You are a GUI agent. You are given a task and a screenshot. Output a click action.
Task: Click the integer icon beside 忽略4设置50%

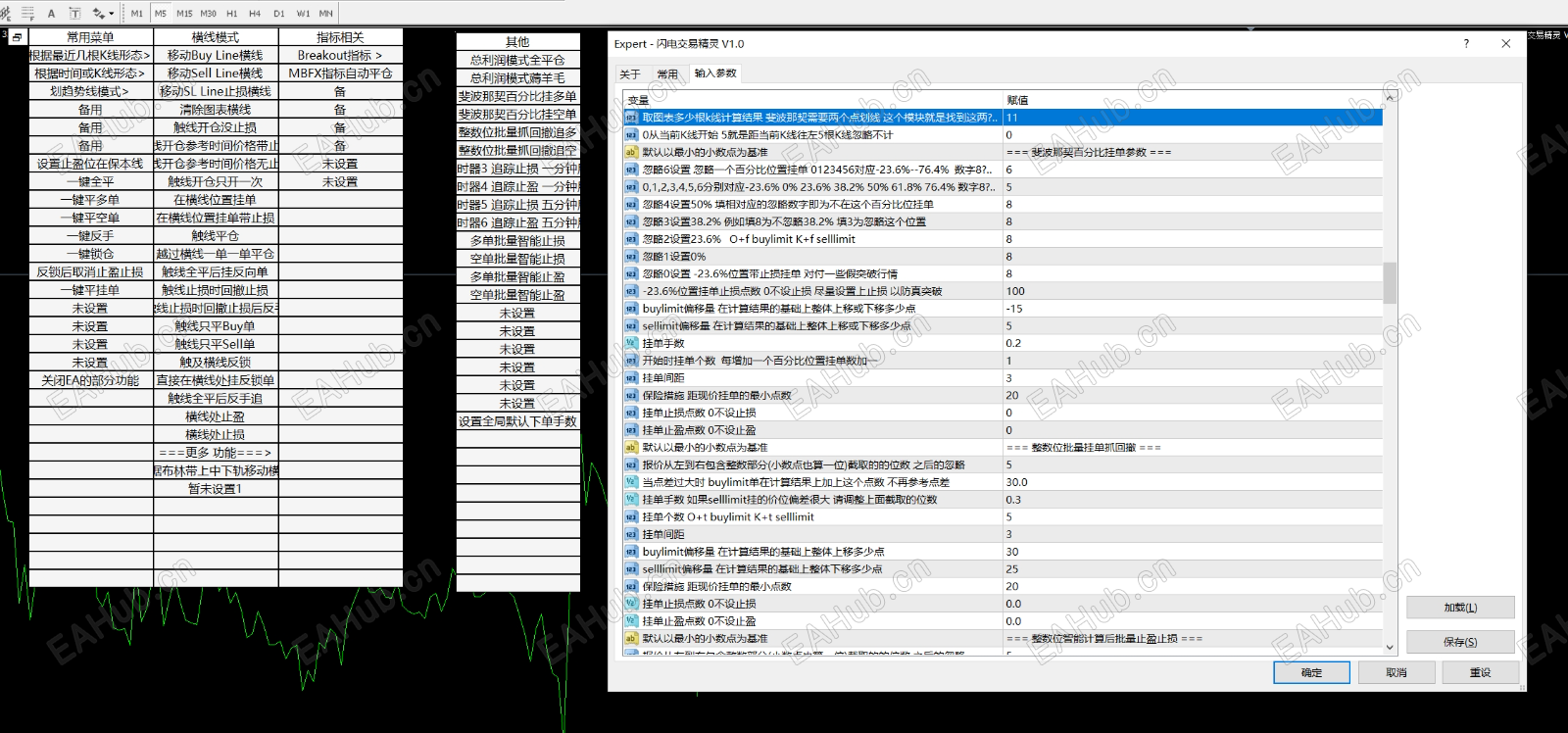[632, 205]
